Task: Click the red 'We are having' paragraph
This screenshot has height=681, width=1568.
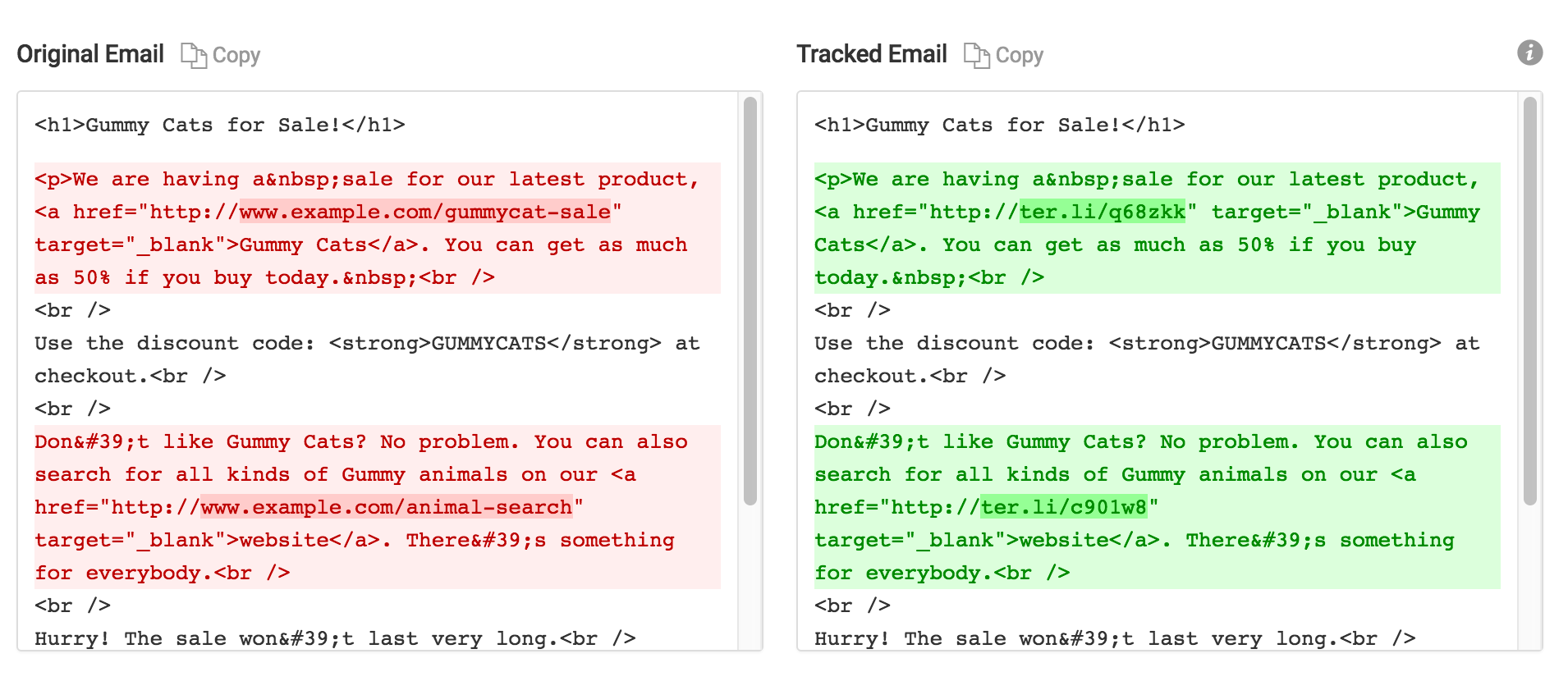Action: pos(378,228)
